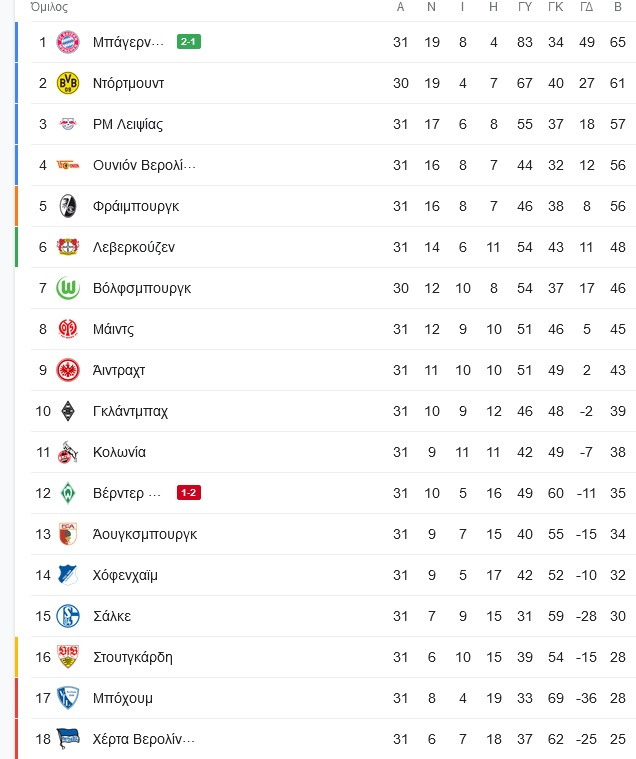Click the Bayern Munich club logo
The height and width of the screenshot is (759, 636).
(x=68, y=42)
